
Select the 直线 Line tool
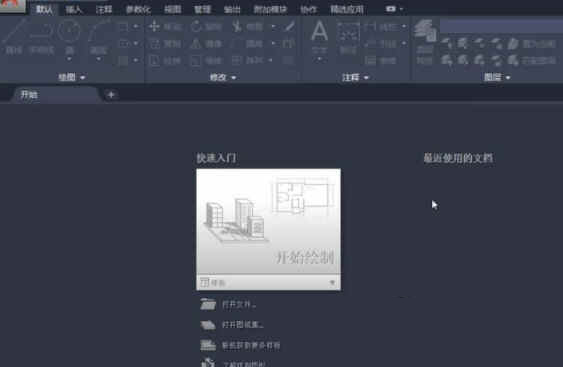tap(14, 36)
